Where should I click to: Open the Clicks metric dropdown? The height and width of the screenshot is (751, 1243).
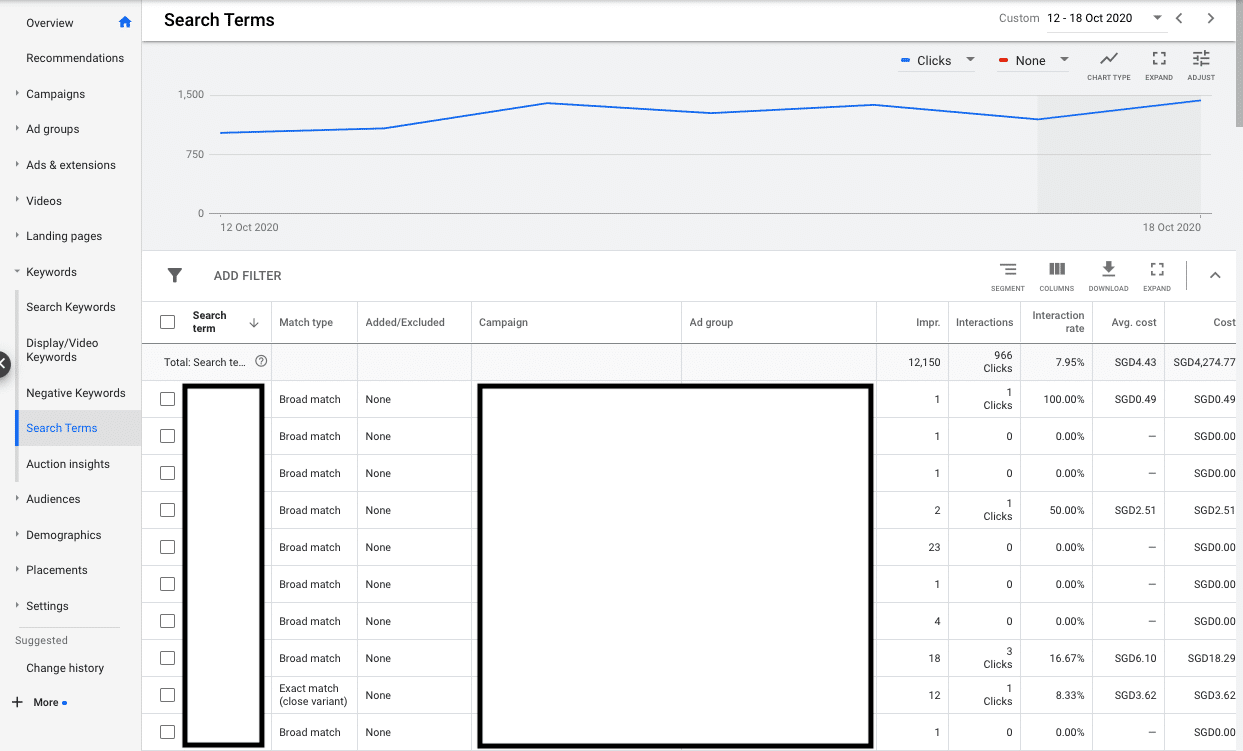[937, 60]
